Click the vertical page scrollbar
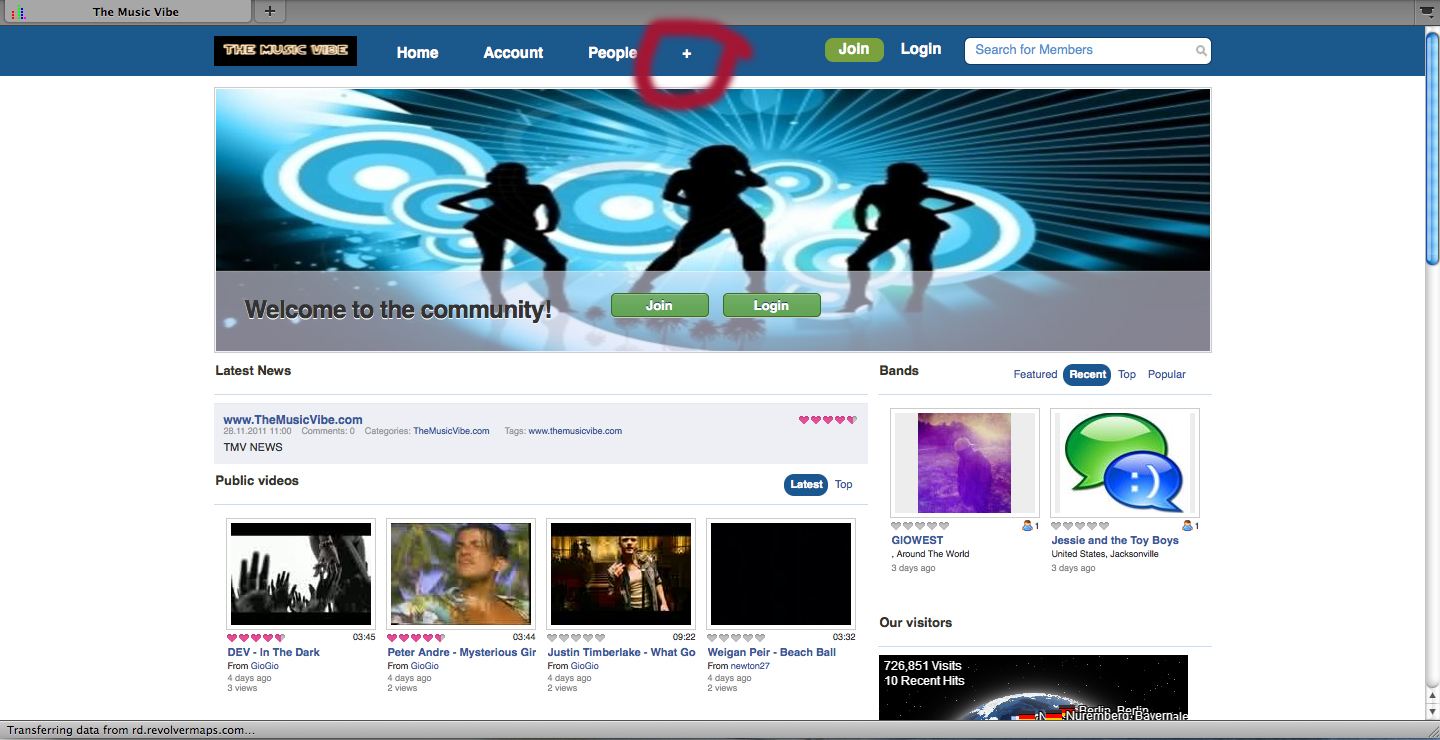 point(1432,150)
